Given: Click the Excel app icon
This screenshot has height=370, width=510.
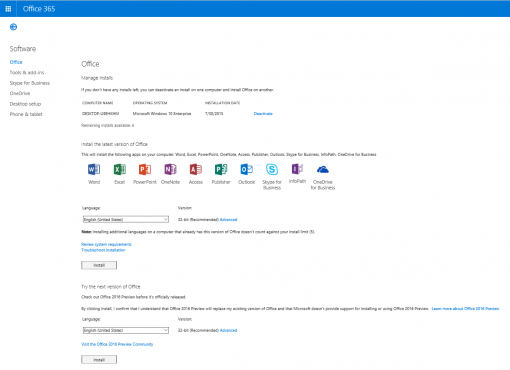Looking at the screenshot, I should pos(119,169).
